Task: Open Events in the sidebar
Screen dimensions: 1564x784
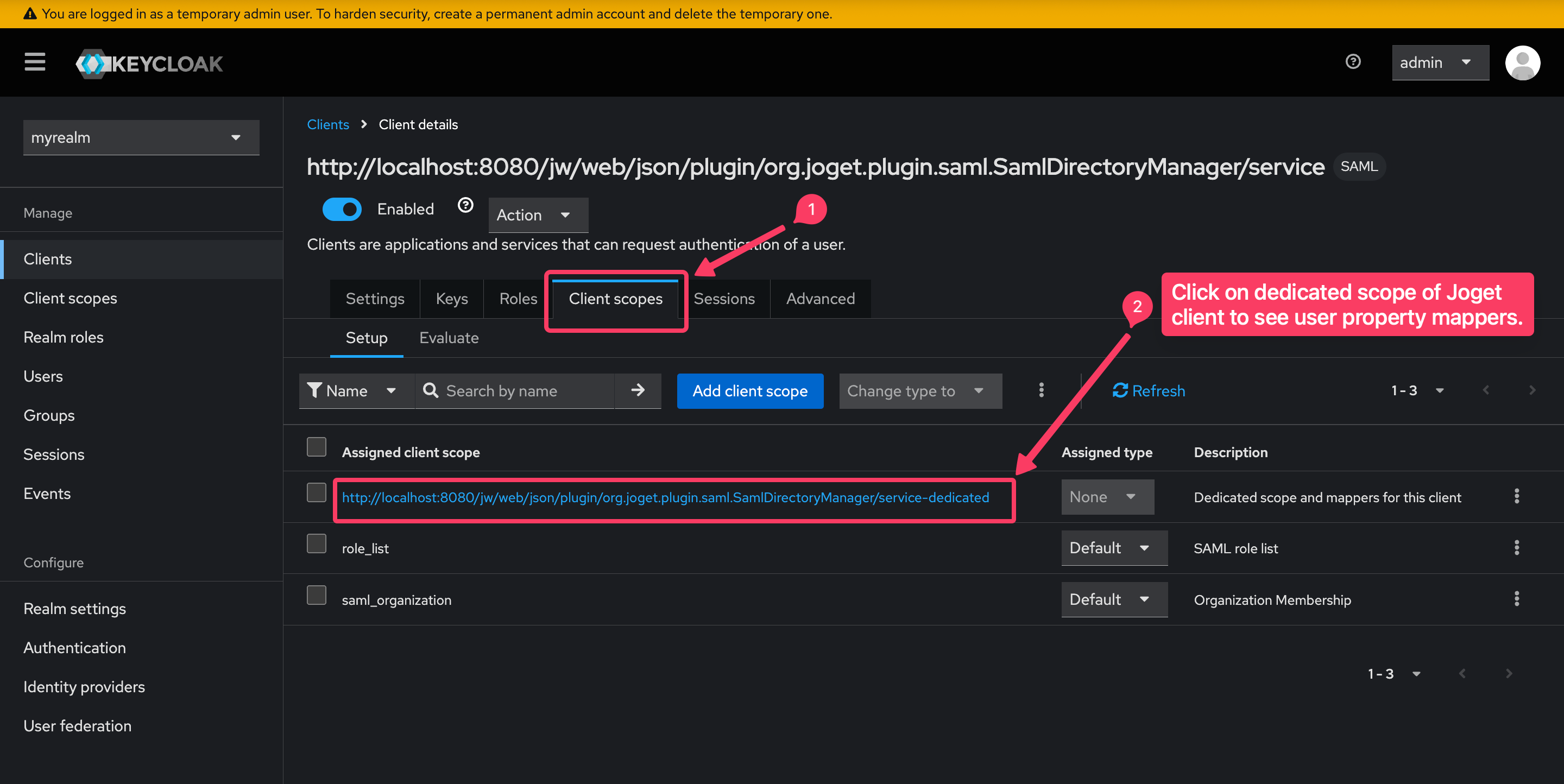Action: point(141,494)
